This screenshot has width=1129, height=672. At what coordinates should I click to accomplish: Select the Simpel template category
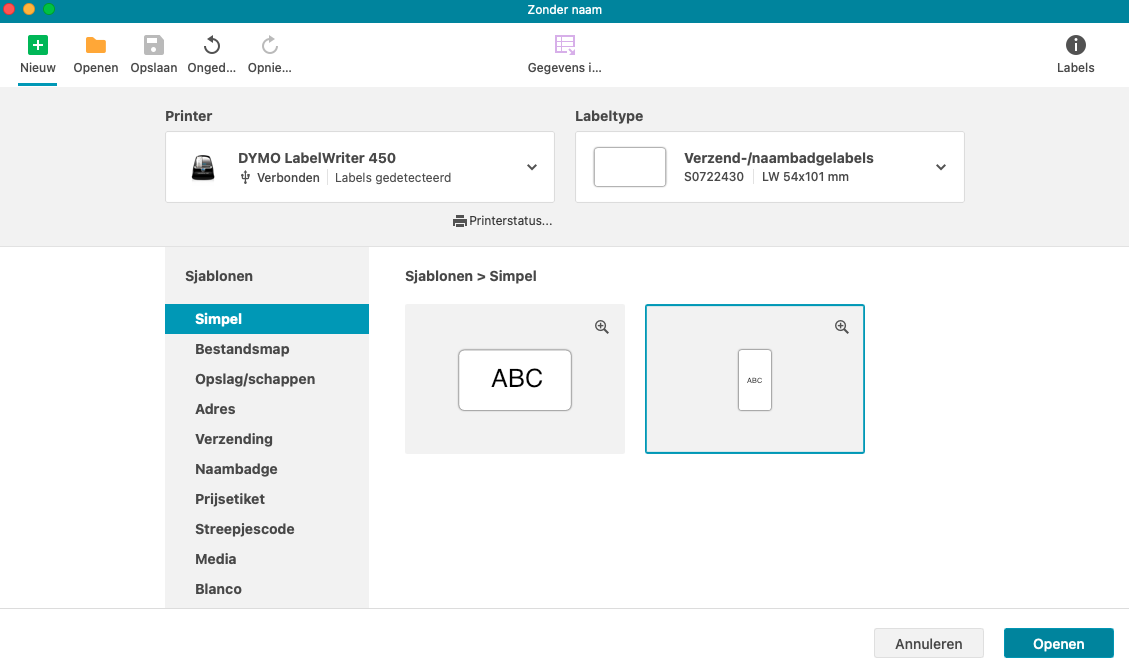(x=219, y=319)
